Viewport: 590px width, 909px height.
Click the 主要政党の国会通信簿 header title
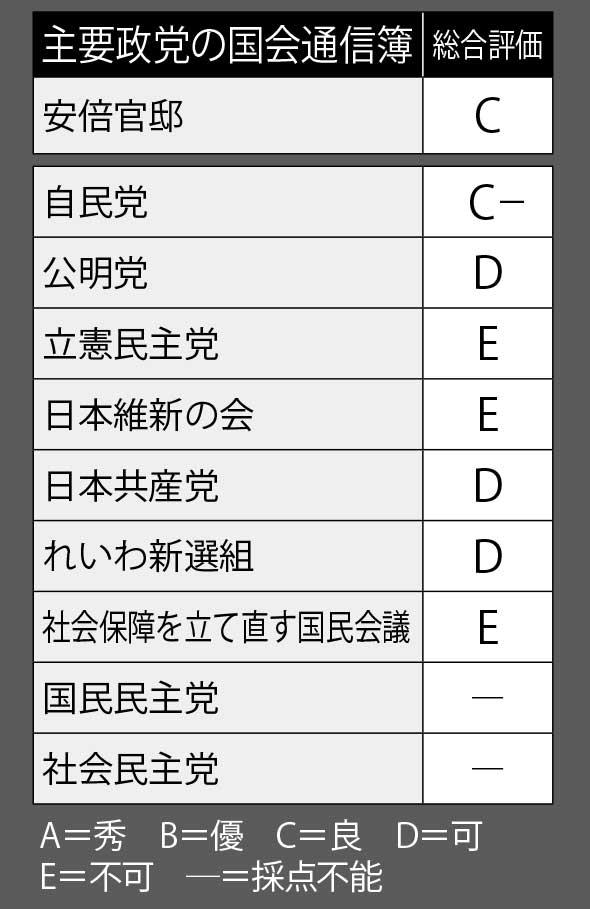227,45
